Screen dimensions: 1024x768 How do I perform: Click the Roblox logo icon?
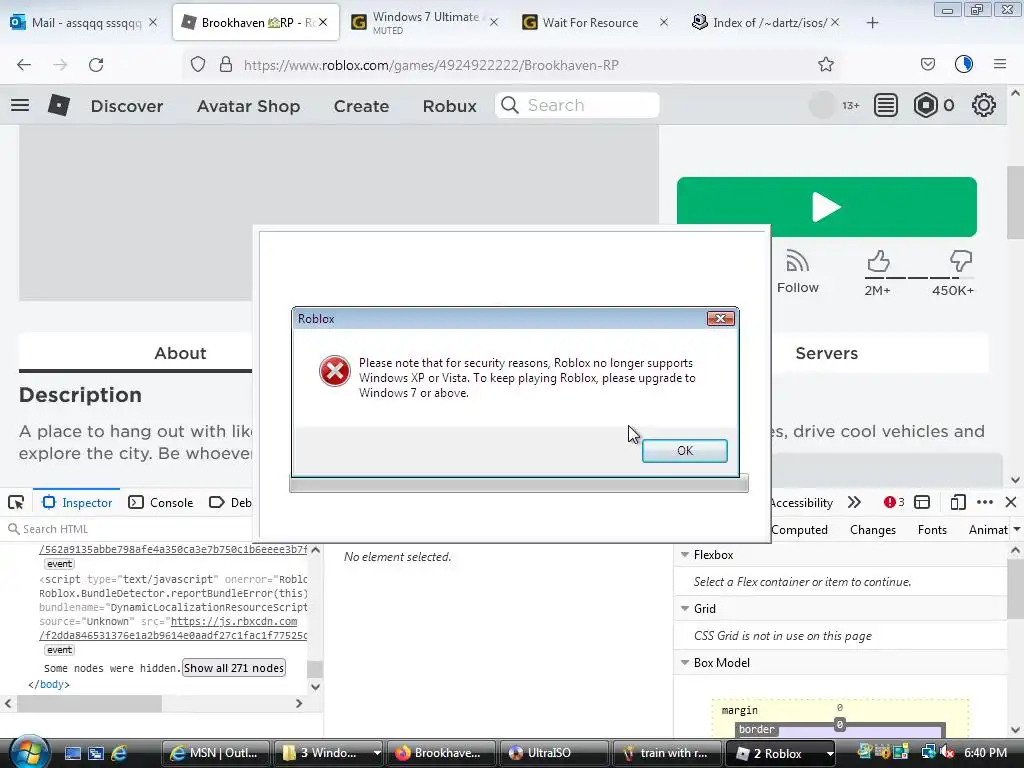[59, 105]
